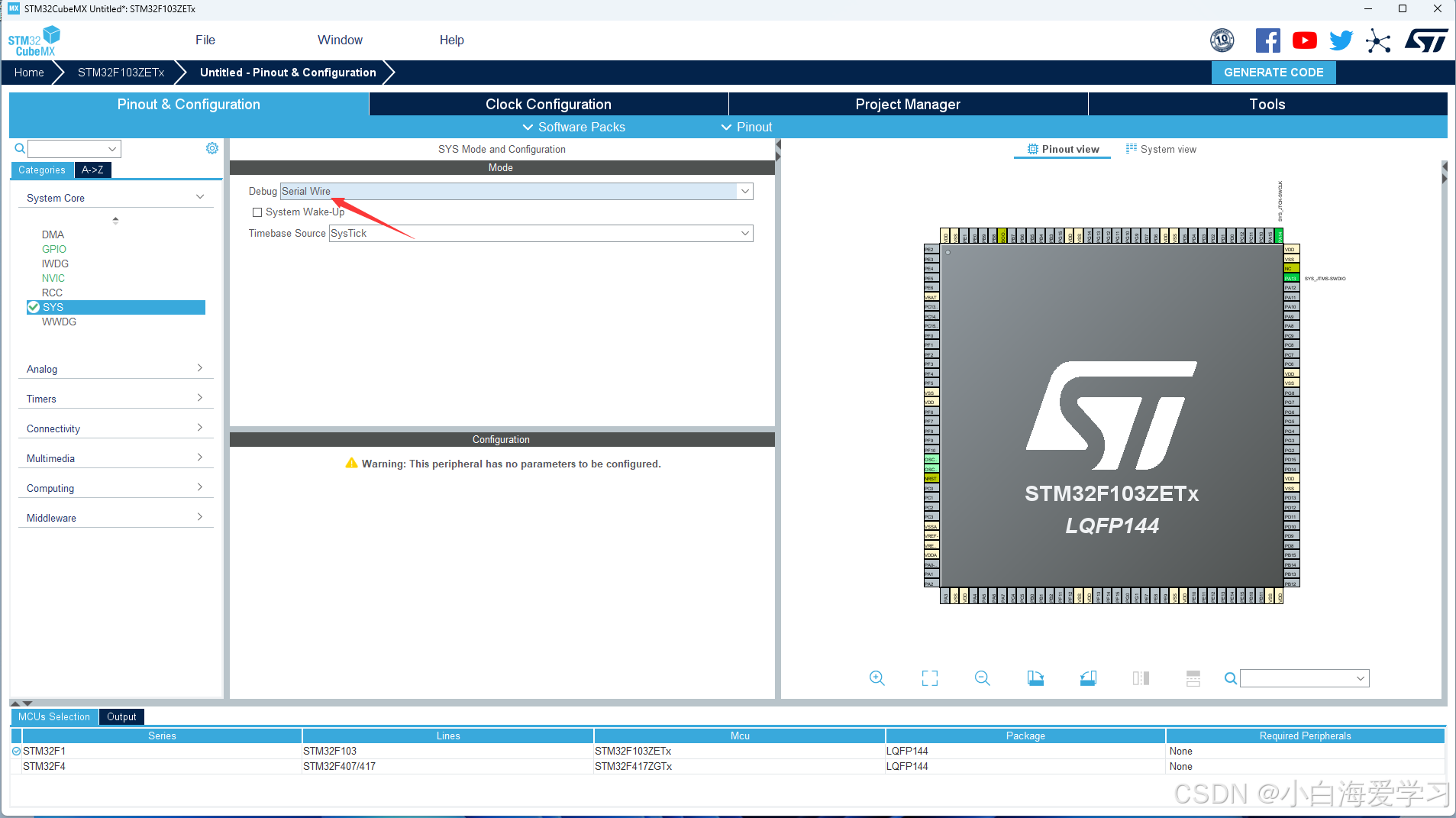The image size is (1456, 818).
Task: Click the pin search magnifier icon
Action: click(x=1230, y=678)
